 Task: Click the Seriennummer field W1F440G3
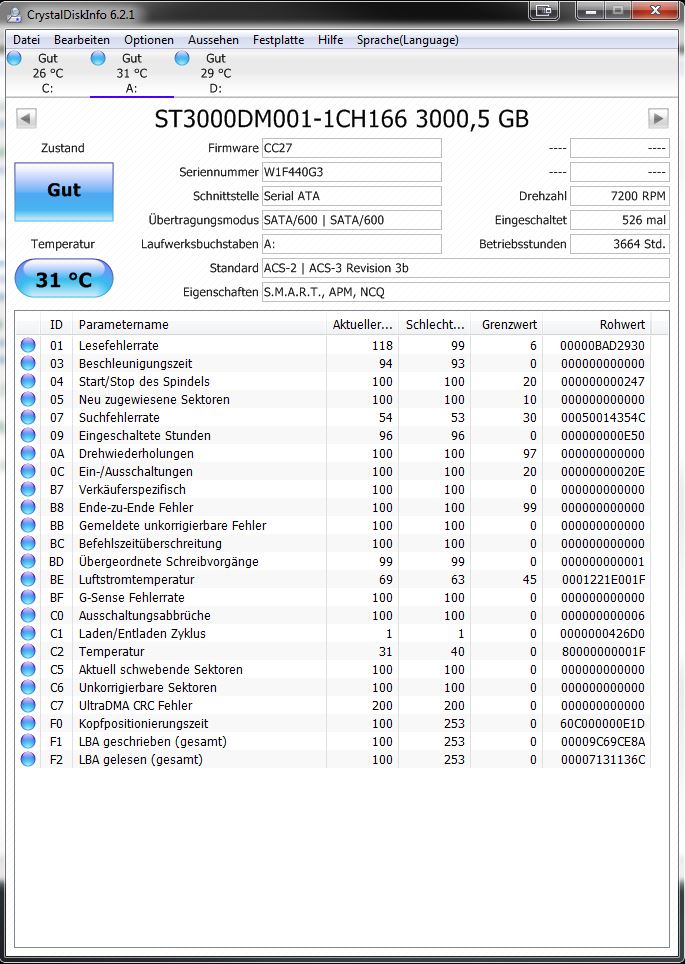click(x=352, y=172)
